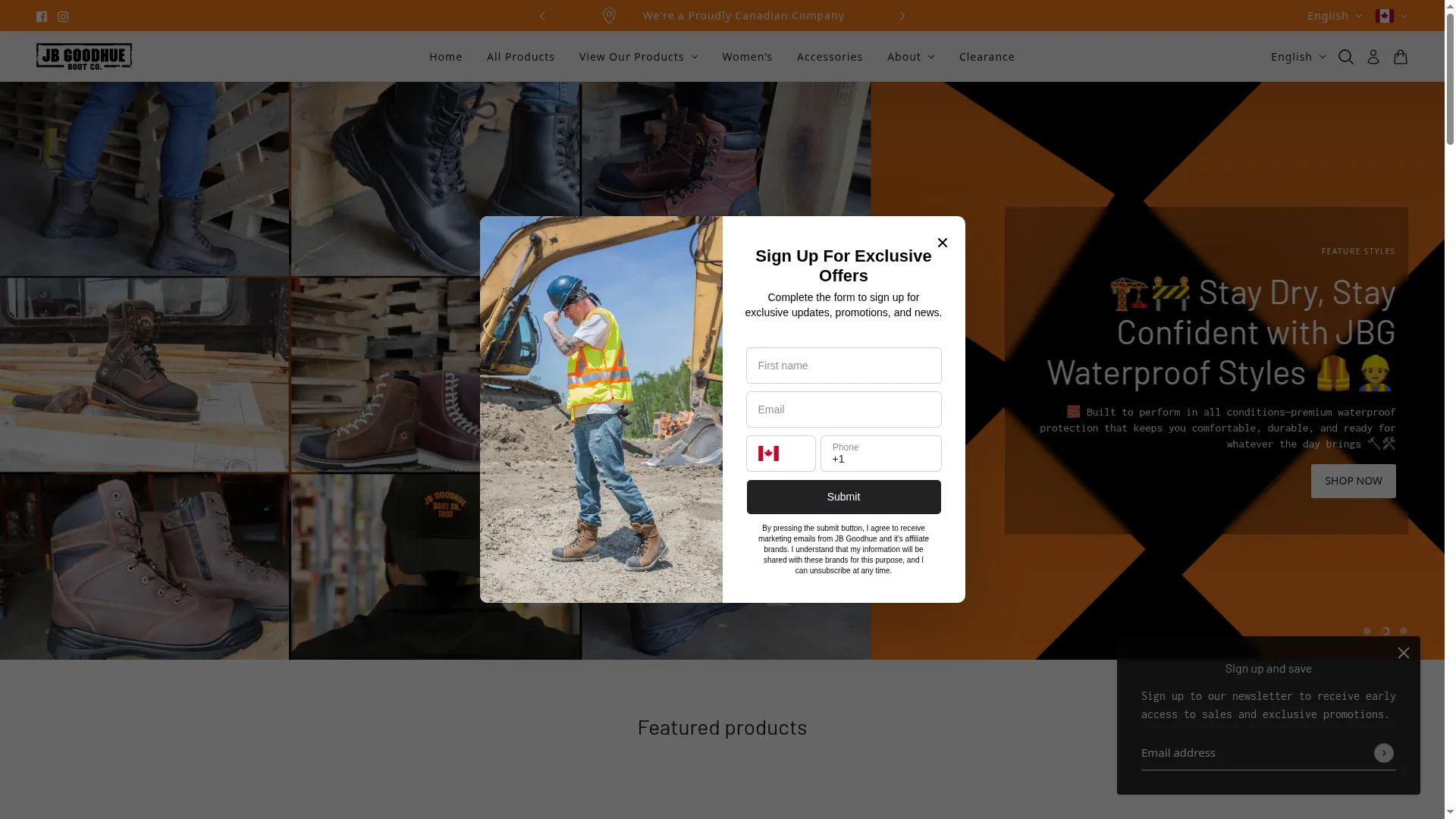
Task: Go to previous announcement with left arrow
Action: 542,16
